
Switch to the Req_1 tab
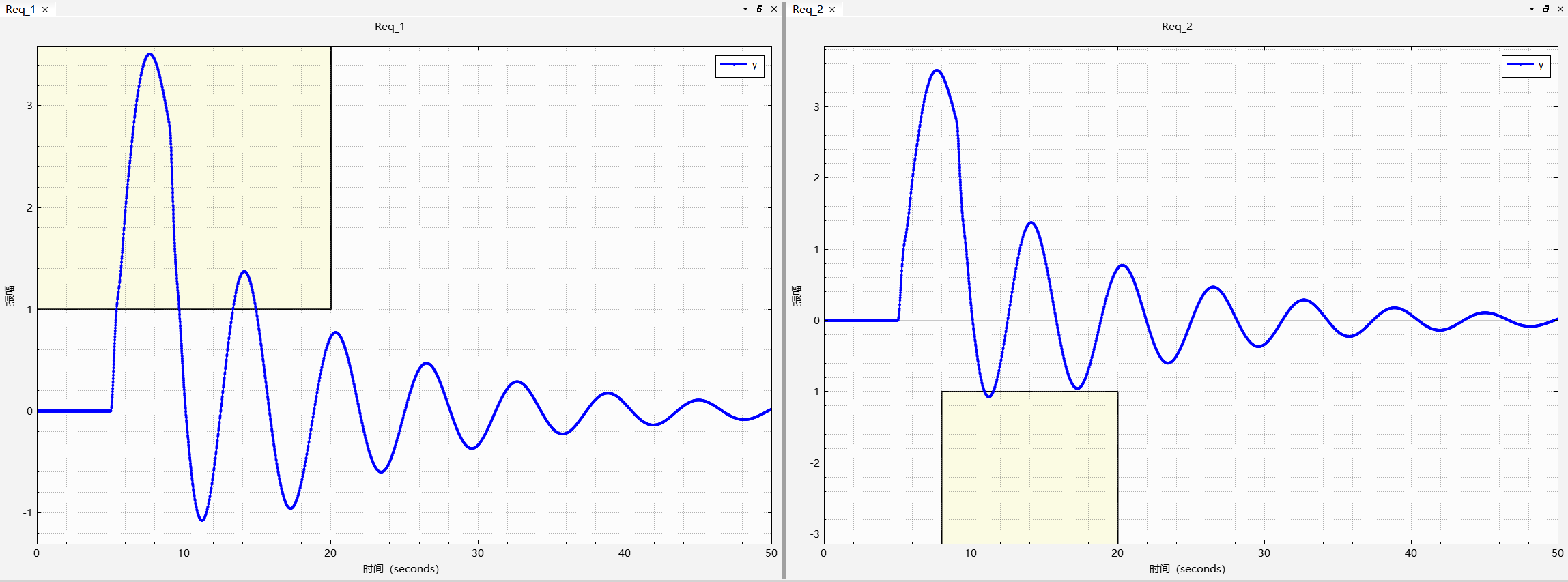[20, 10]
